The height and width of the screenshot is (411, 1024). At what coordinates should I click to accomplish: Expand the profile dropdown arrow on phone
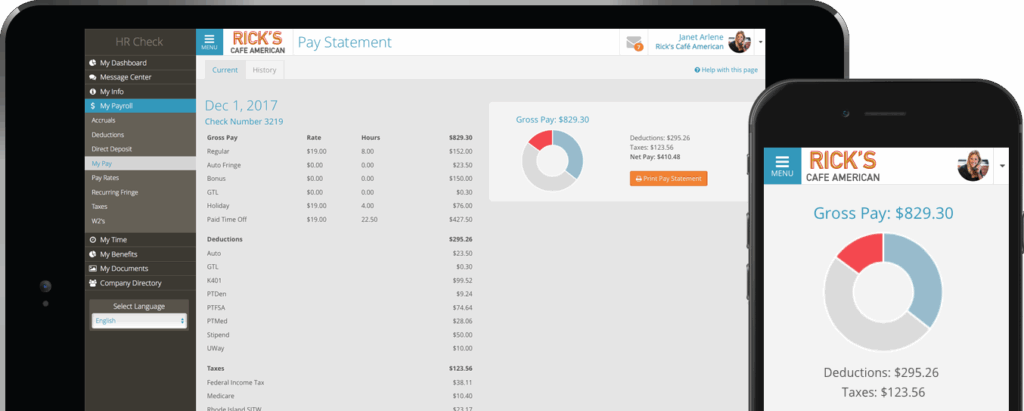1002,165
